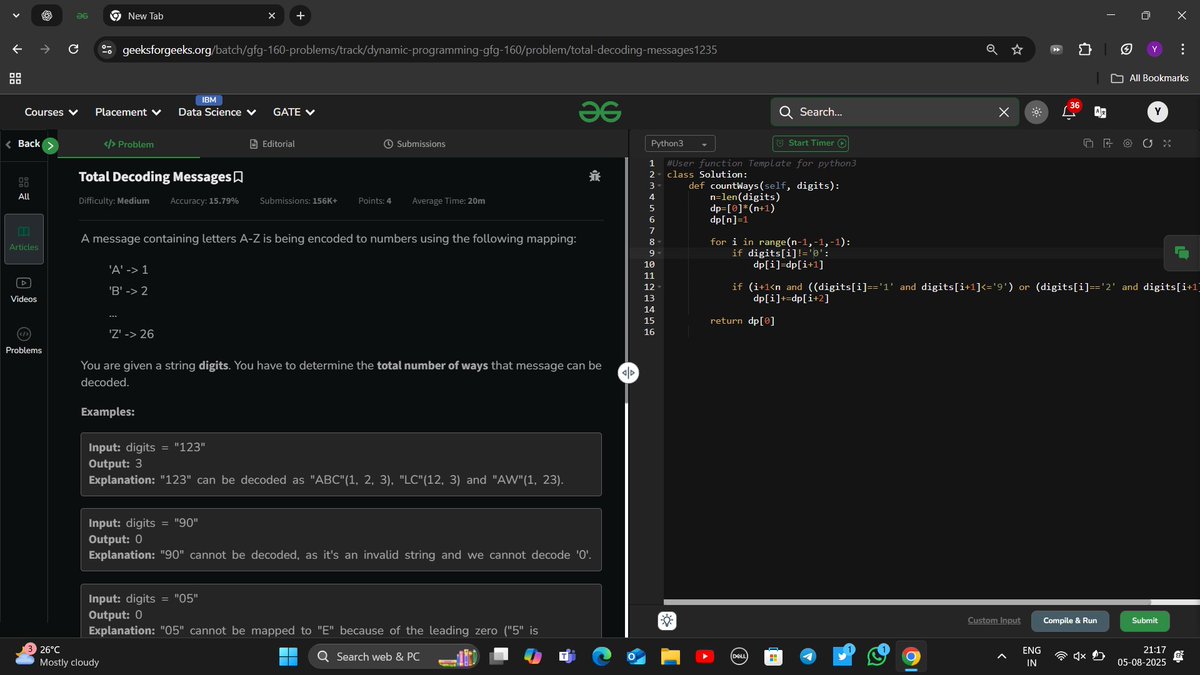Image resolution: width=1200 pixels, height=675 pixels.
Task: Open Telegram from the taskbar
Action: click(x=808, y=657)
